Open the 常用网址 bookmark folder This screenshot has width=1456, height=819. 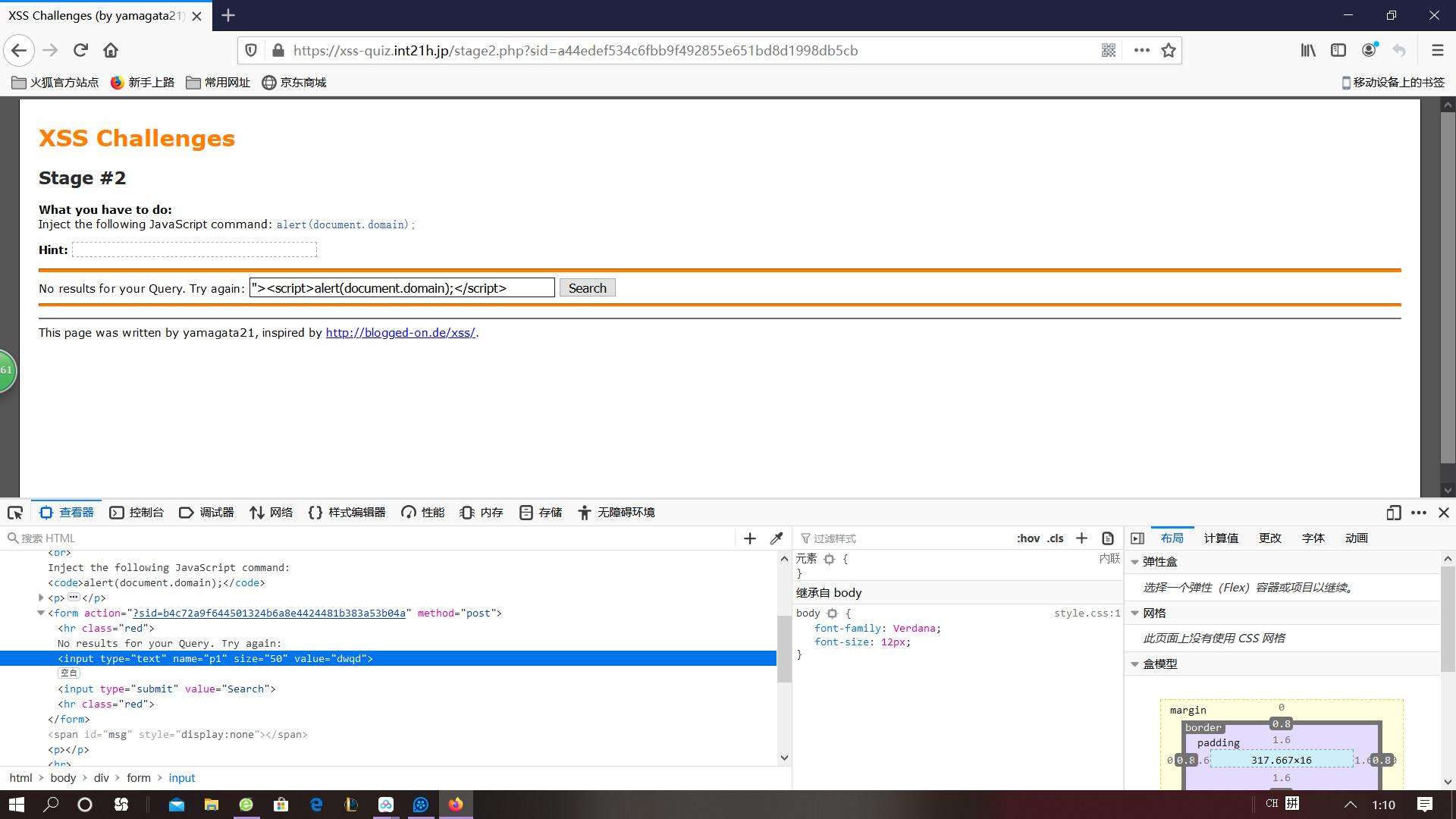point(218,83)
